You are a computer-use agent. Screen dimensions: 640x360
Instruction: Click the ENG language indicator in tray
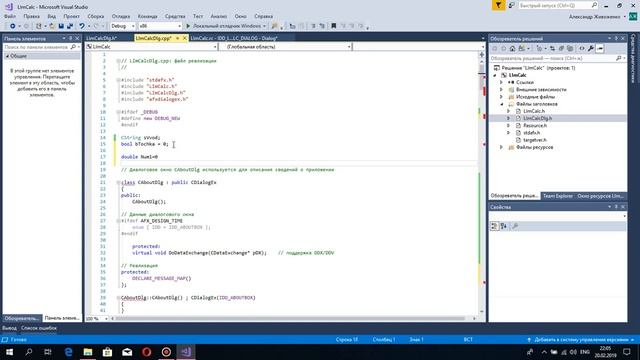pyautogui.click(x=584, y=352)
